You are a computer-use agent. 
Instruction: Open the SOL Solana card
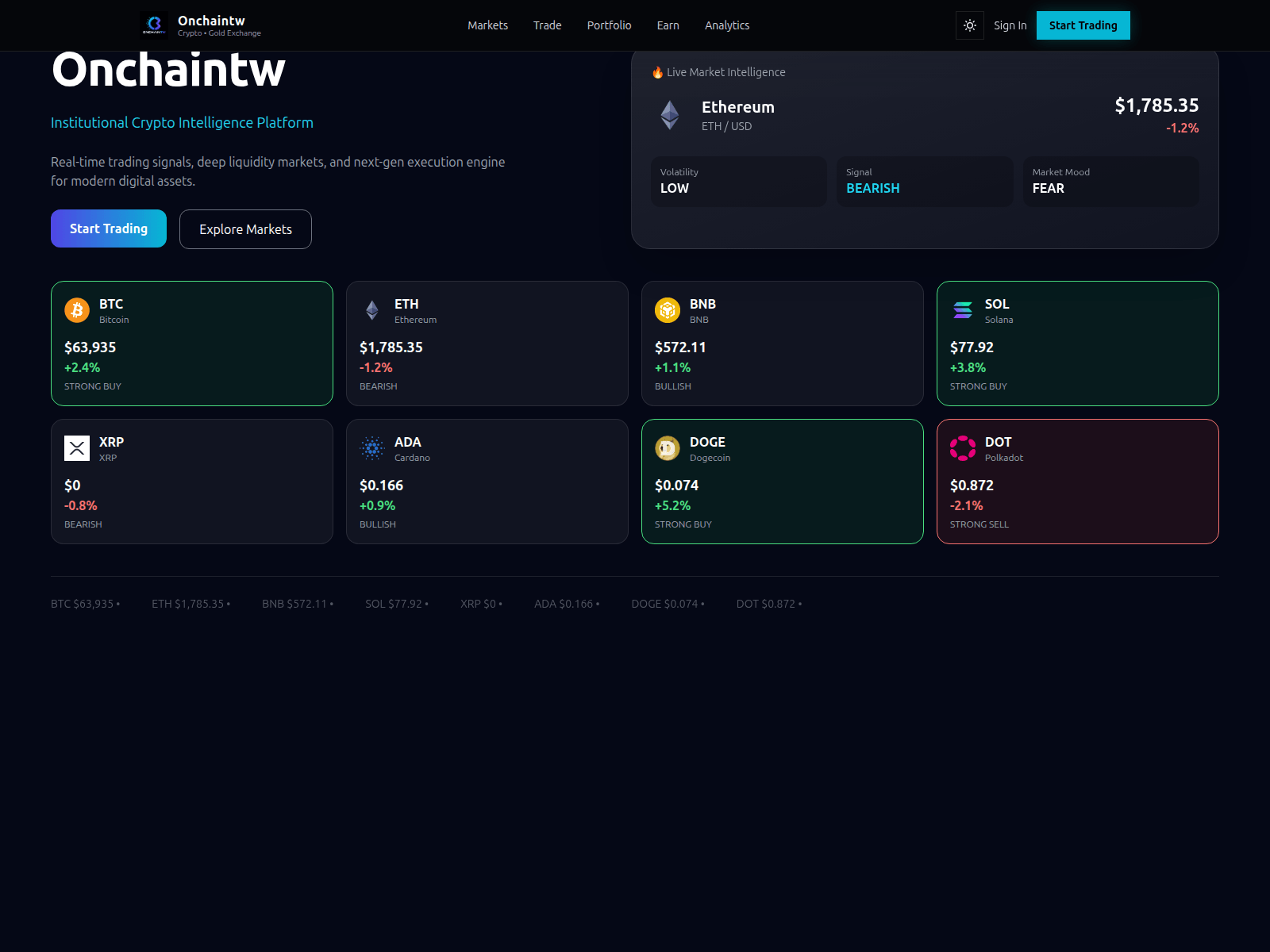tap(1078, 344)
